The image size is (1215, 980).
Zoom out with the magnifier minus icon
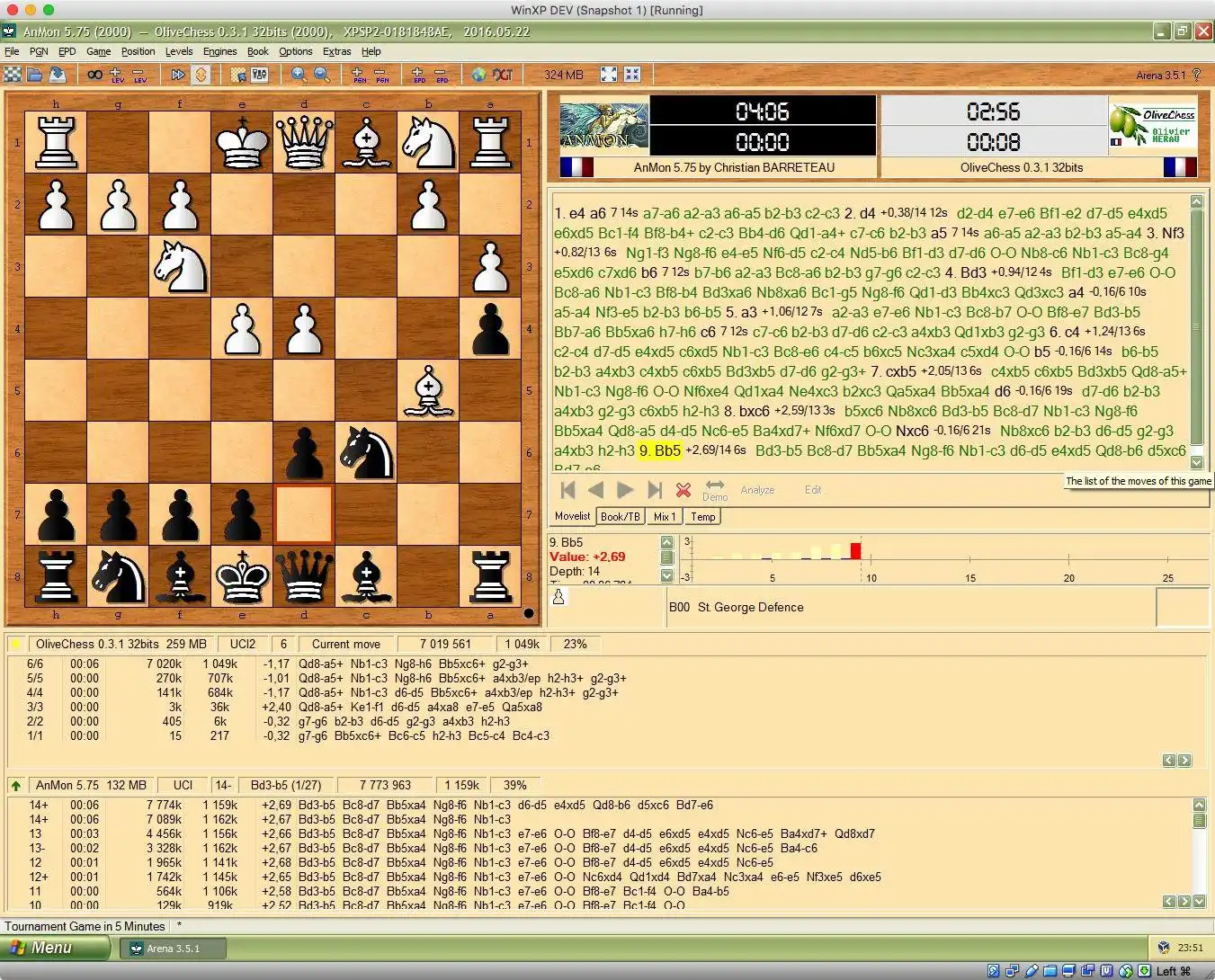[x=322, y=75]
